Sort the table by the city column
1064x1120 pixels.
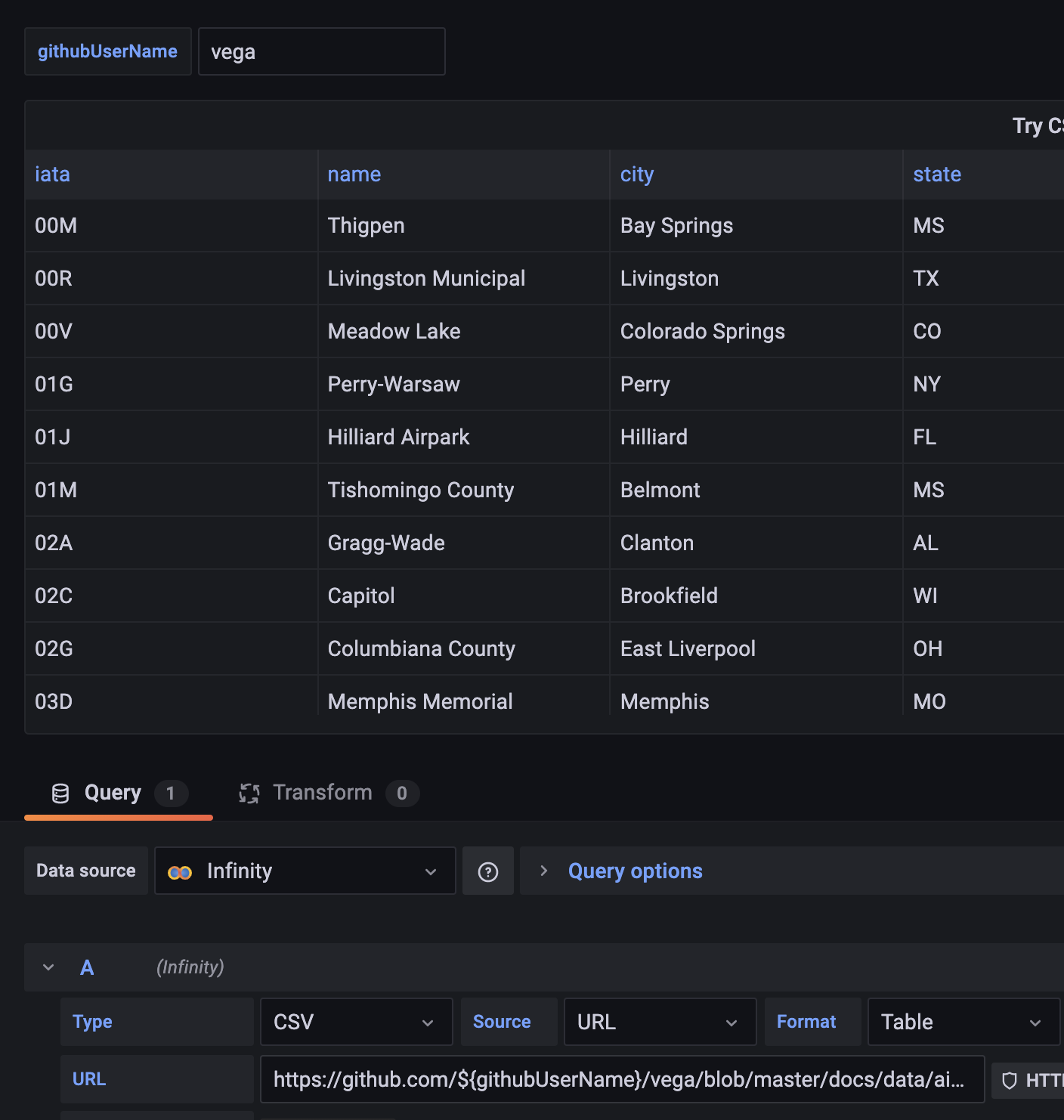pos(636,174)
